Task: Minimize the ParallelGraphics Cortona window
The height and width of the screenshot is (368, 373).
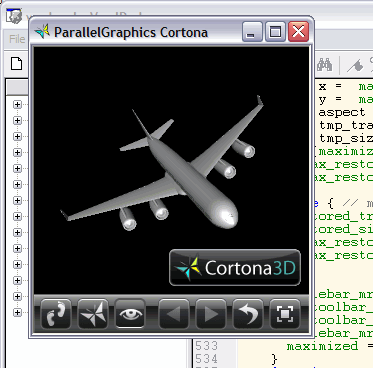Action: [x=252, y=32]
